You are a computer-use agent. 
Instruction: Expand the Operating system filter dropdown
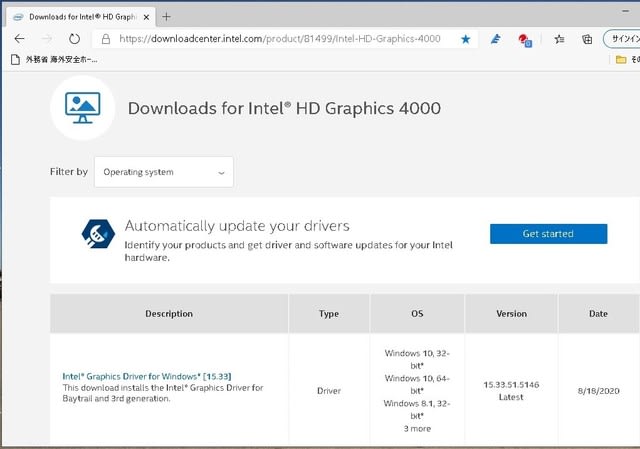pos(164,172)
